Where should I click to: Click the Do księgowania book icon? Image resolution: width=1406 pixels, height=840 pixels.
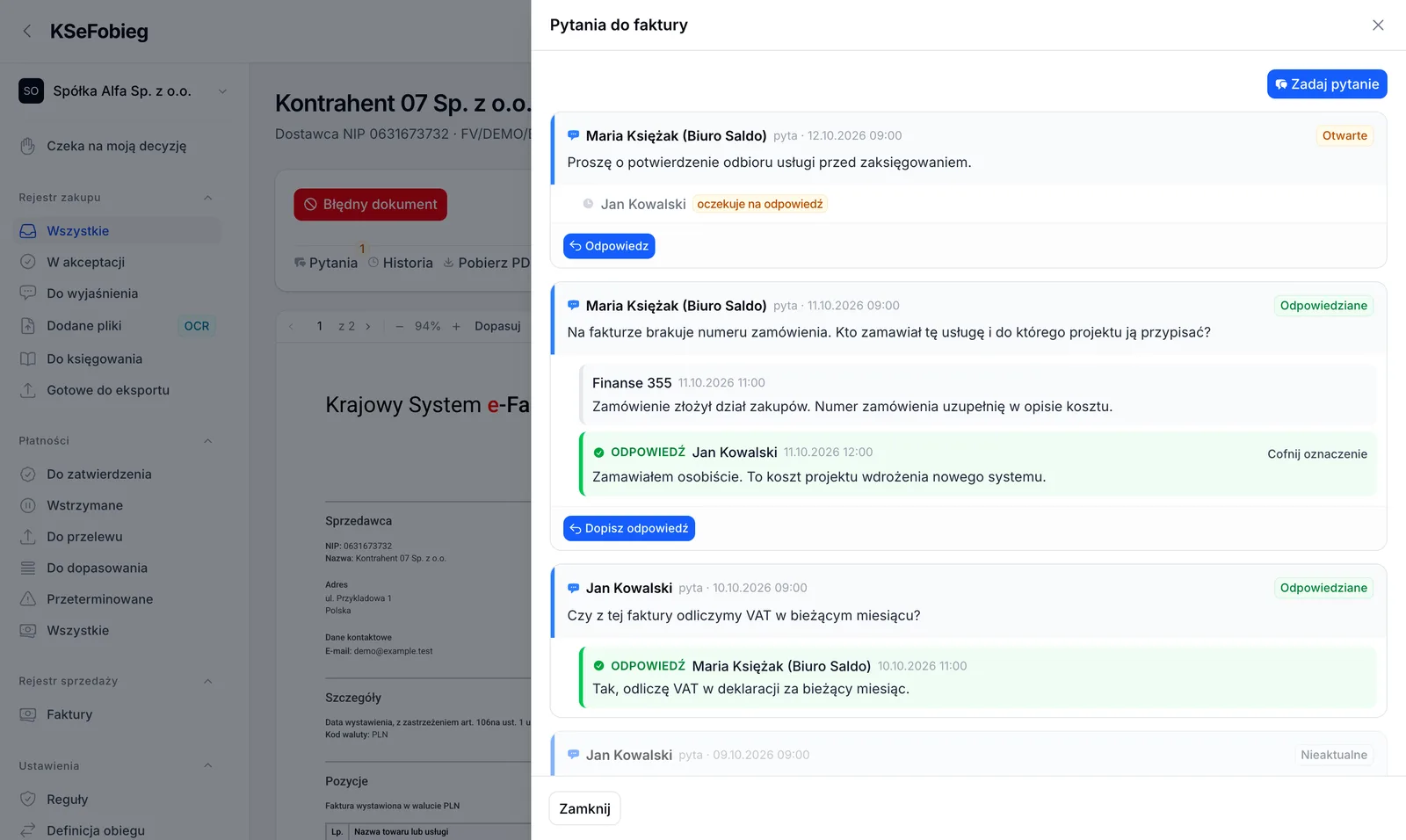click(x=28, y=358)
